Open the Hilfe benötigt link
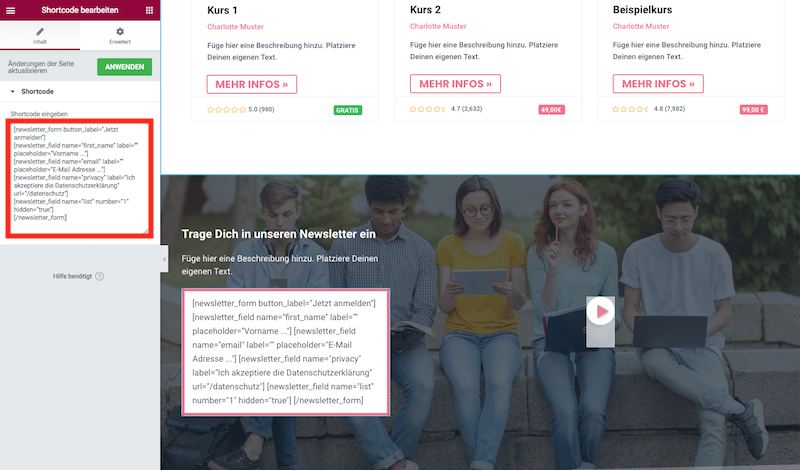 coord(72,276)
